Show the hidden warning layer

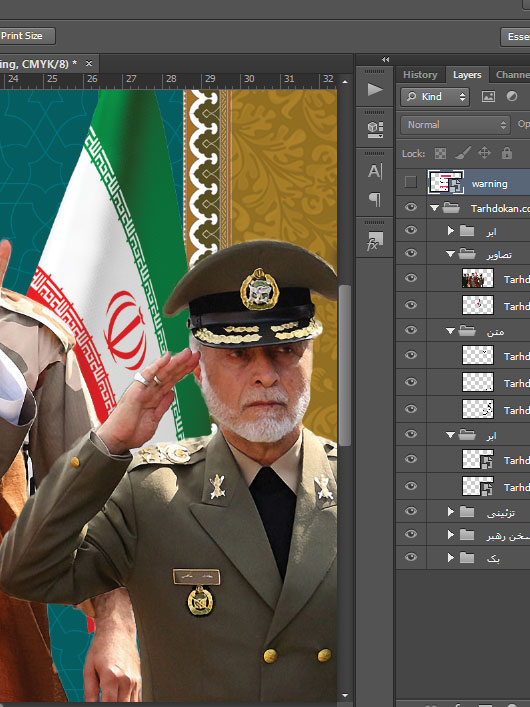[x=410, y=182]
